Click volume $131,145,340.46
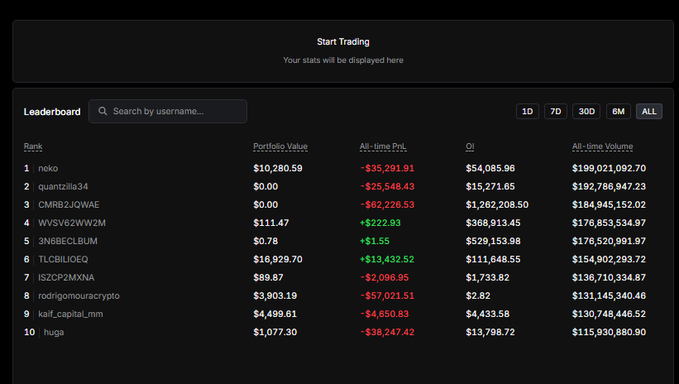The height and width of the screenshot is (384, 679). 609,296
